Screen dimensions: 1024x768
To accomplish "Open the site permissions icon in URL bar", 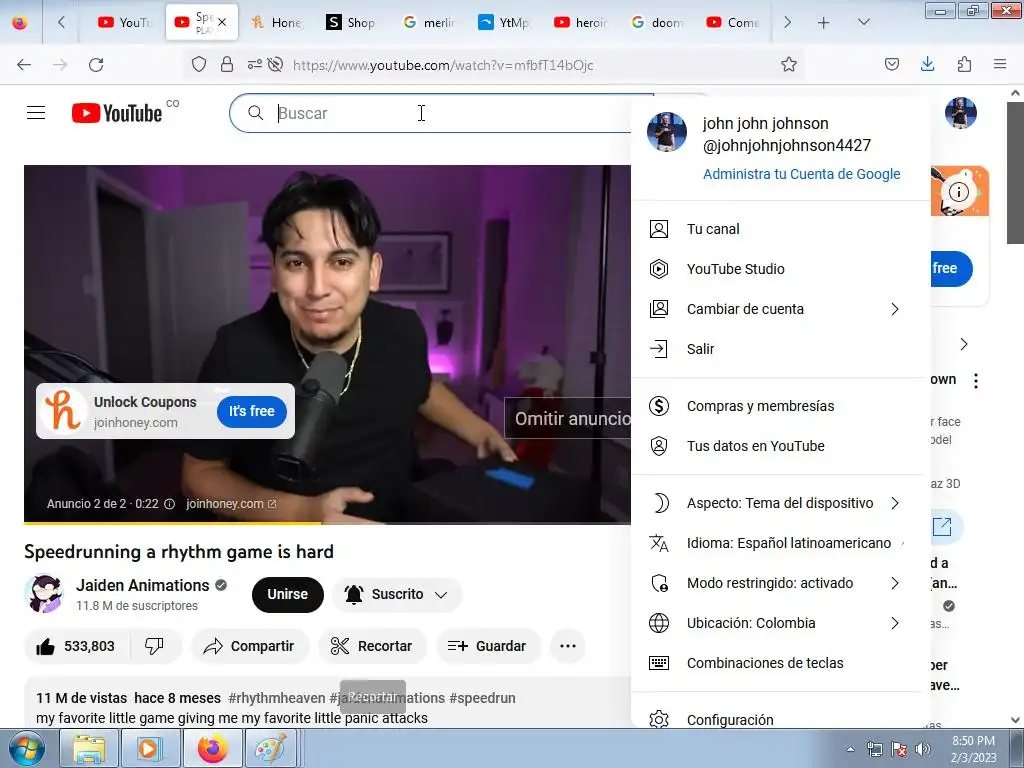I will tap(254, 64).
